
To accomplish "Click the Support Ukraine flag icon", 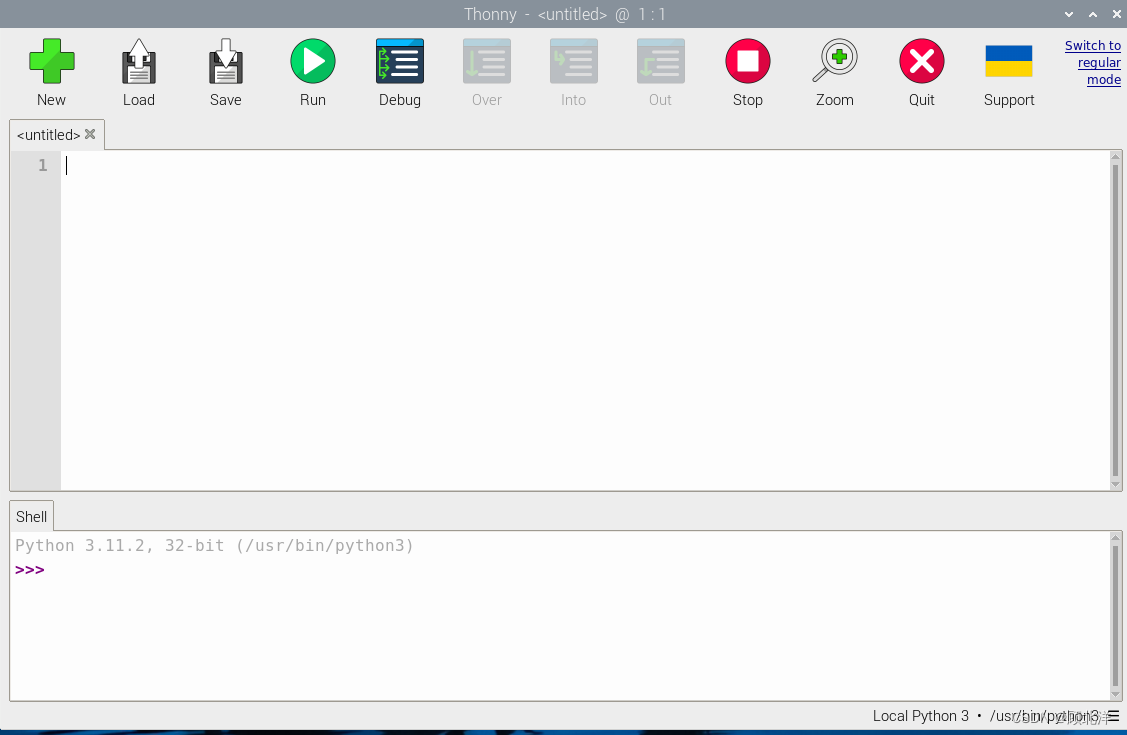I will point(1008,62).
